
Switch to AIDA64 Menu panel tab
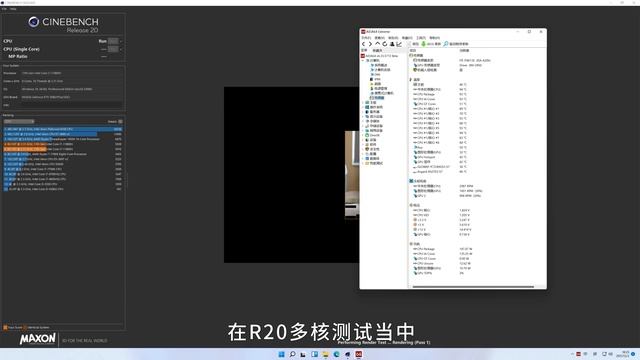click(364, 50)
